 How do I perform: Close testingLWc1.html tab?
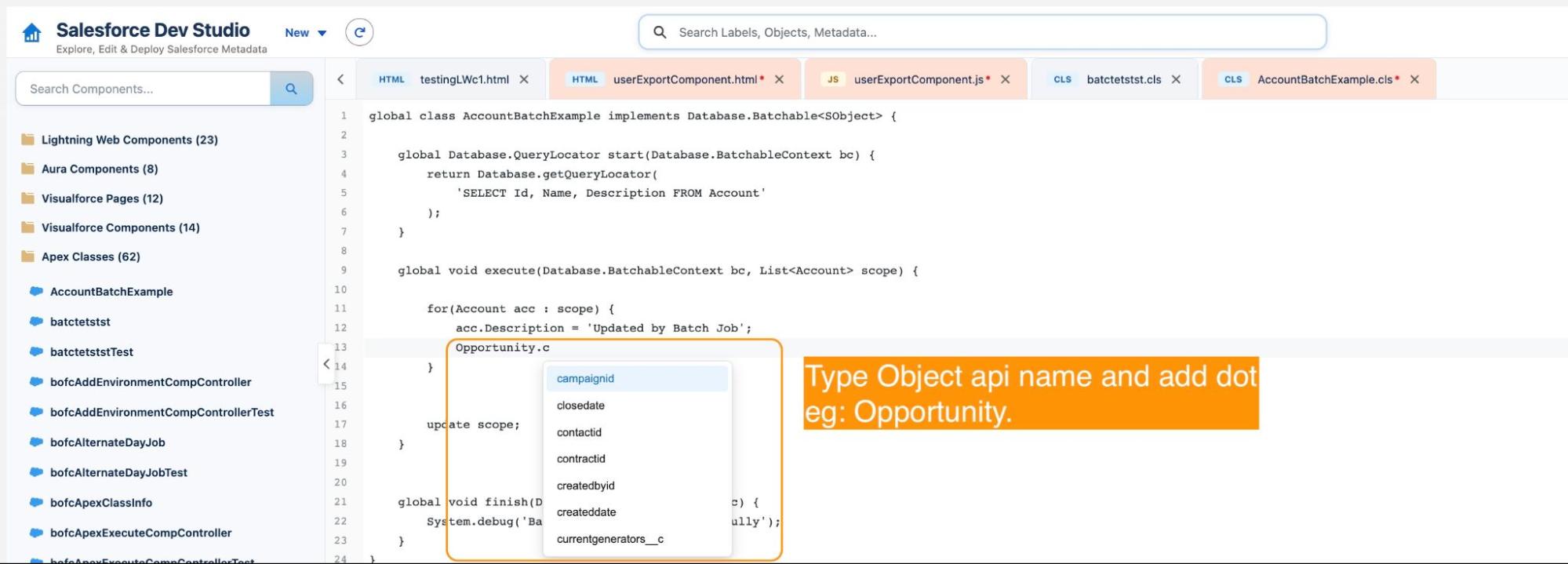[x=524, y=79]
